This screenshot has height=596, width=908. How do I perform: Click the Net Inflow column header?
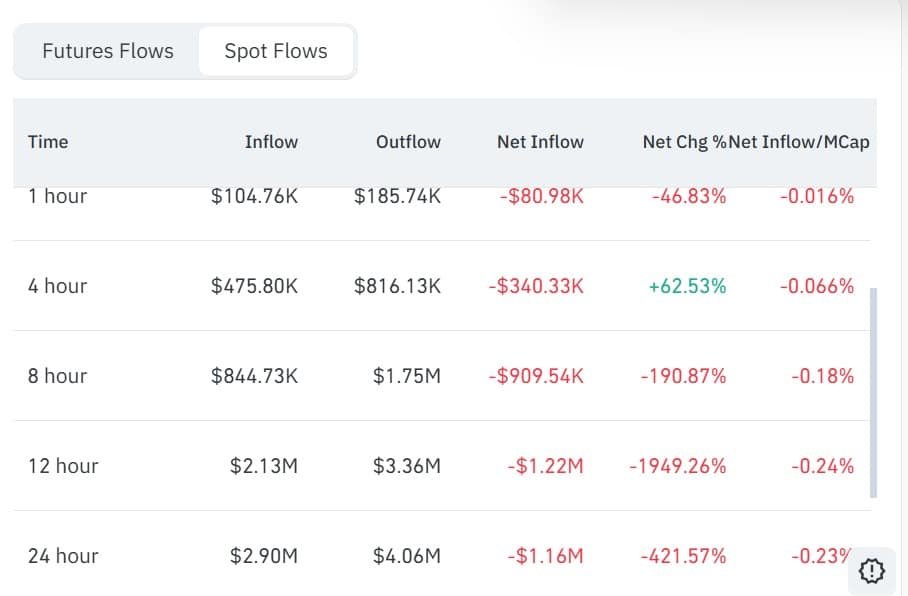click(540, 142)
